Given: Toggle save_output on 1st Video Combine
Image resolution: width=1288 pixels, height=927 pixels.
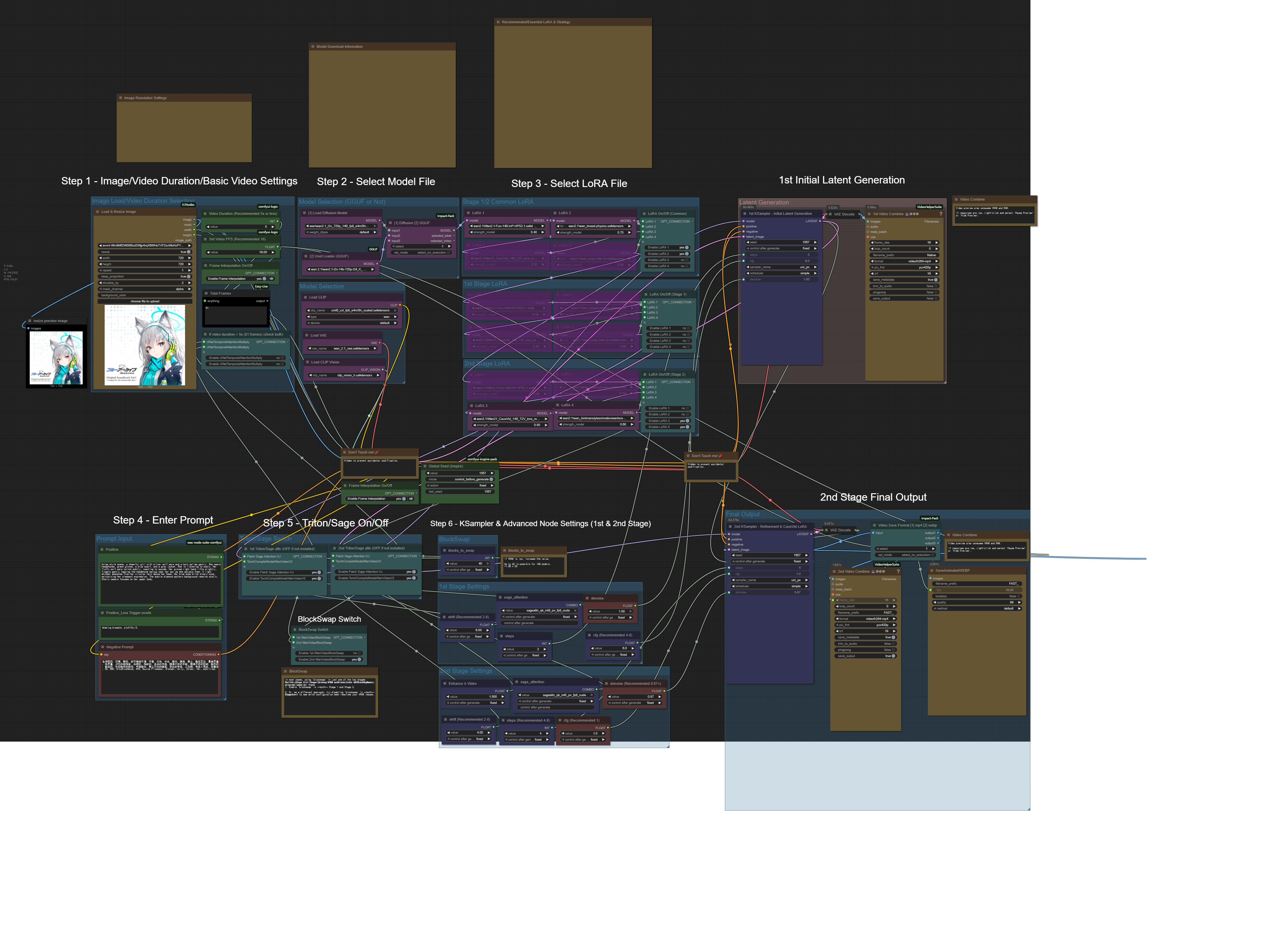Looking at the screenshot, I should click(935, 298).
